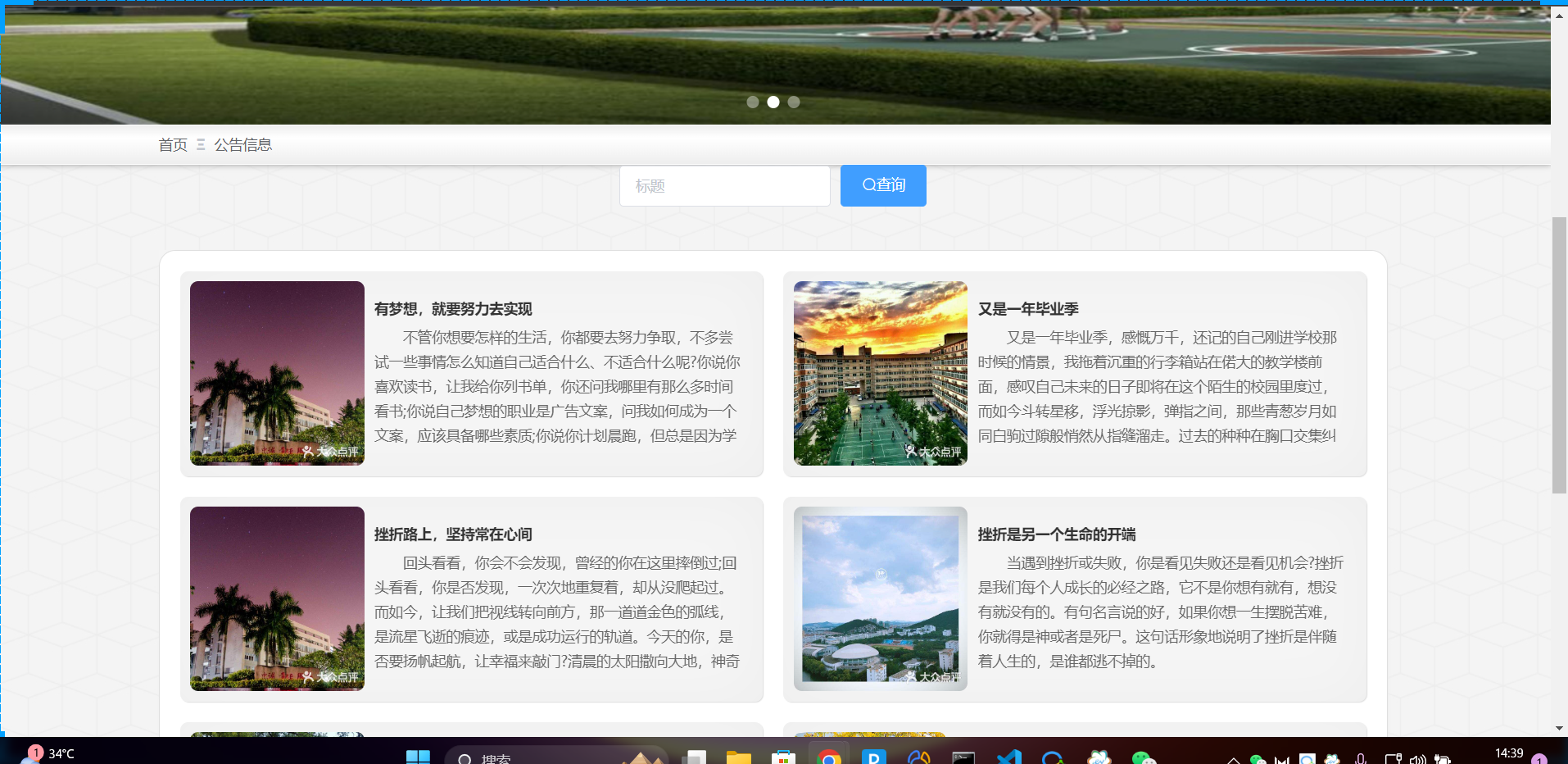Viewport: 1568px width, 764px height.
Task: Open Visual Studio Code from the taskbar
Action: 1009,757
